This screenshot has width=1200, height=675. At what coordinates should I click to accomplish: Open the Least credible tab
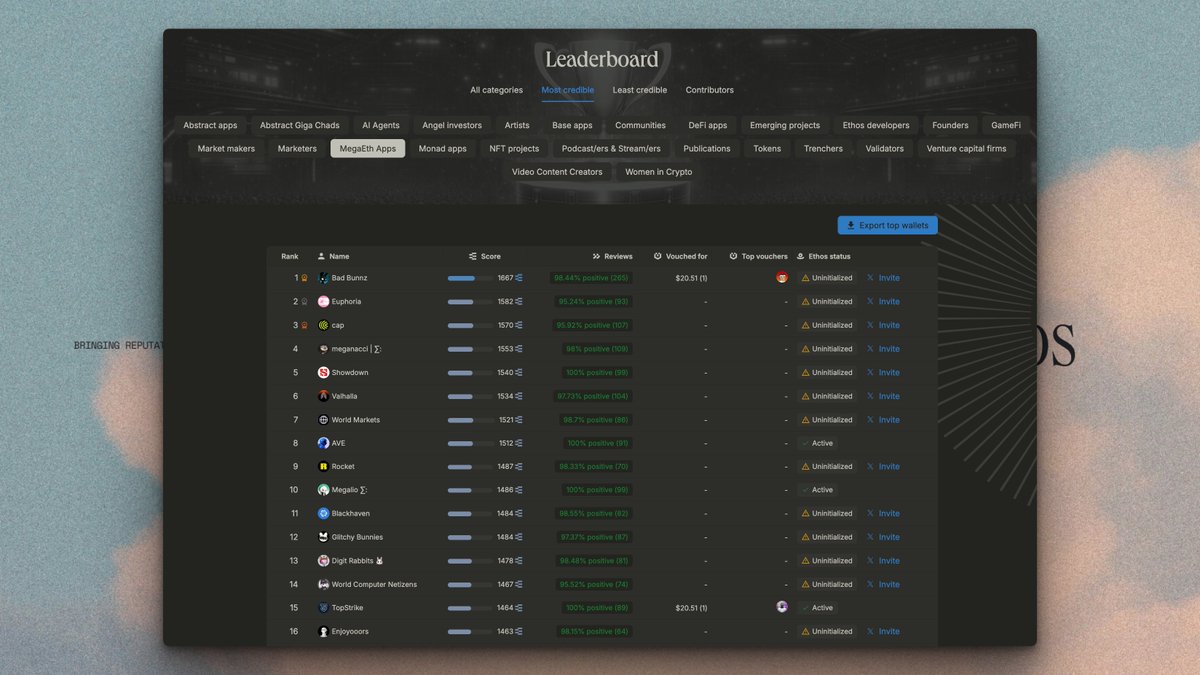pos(640,90)
